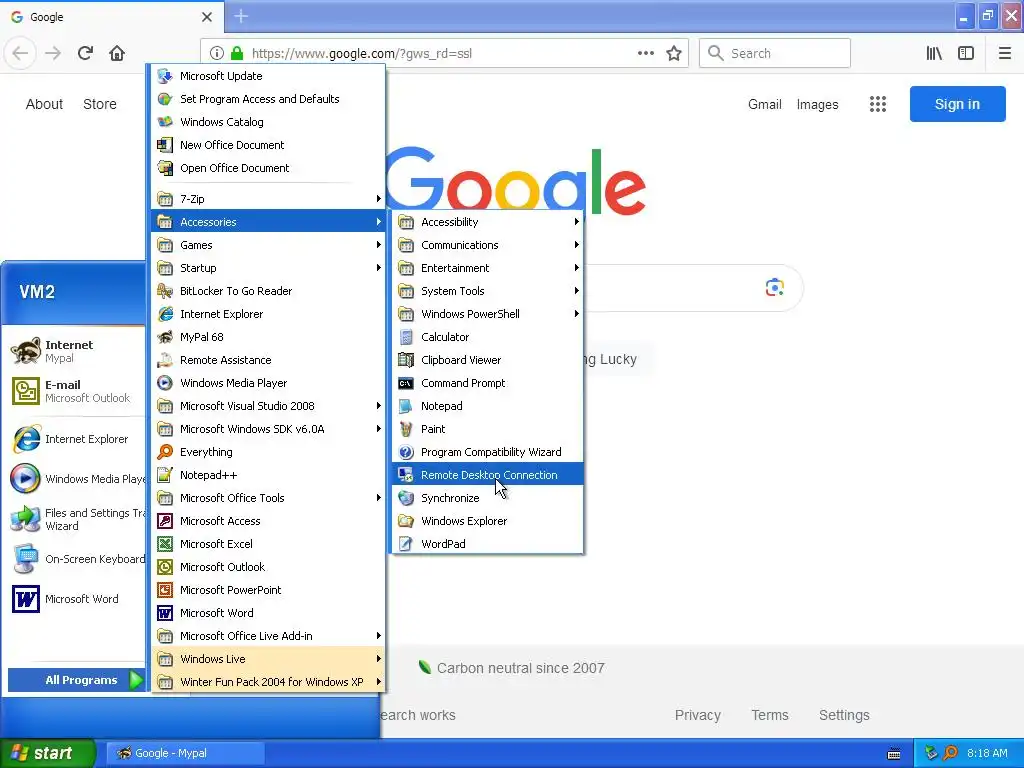Bookmark this page with the star icon
This screenshot has width=1024, height=768.
[x=673, y=54]
